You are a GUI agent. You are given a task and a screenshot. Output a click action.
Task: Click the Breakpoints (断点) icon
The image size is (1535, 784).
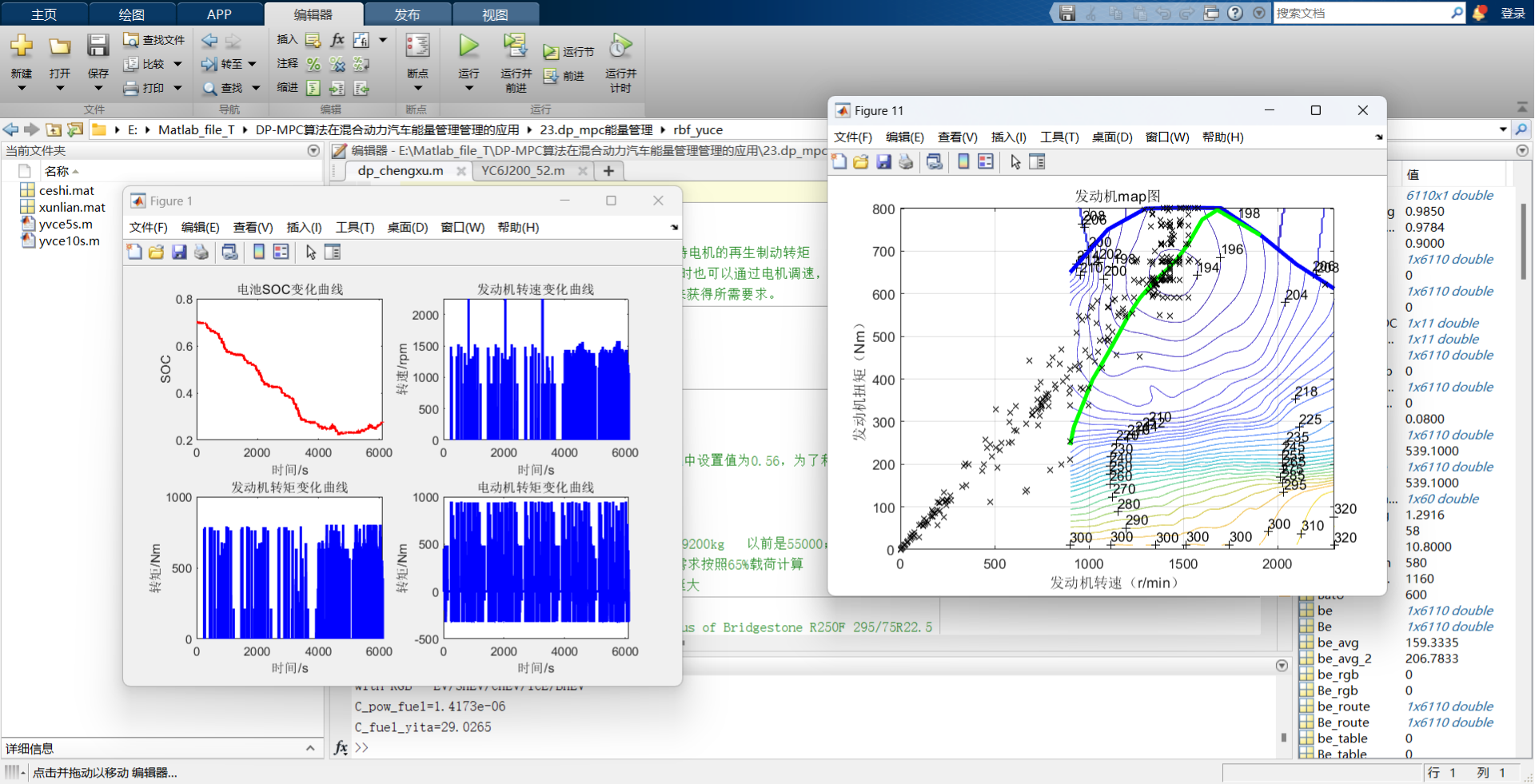417,46
